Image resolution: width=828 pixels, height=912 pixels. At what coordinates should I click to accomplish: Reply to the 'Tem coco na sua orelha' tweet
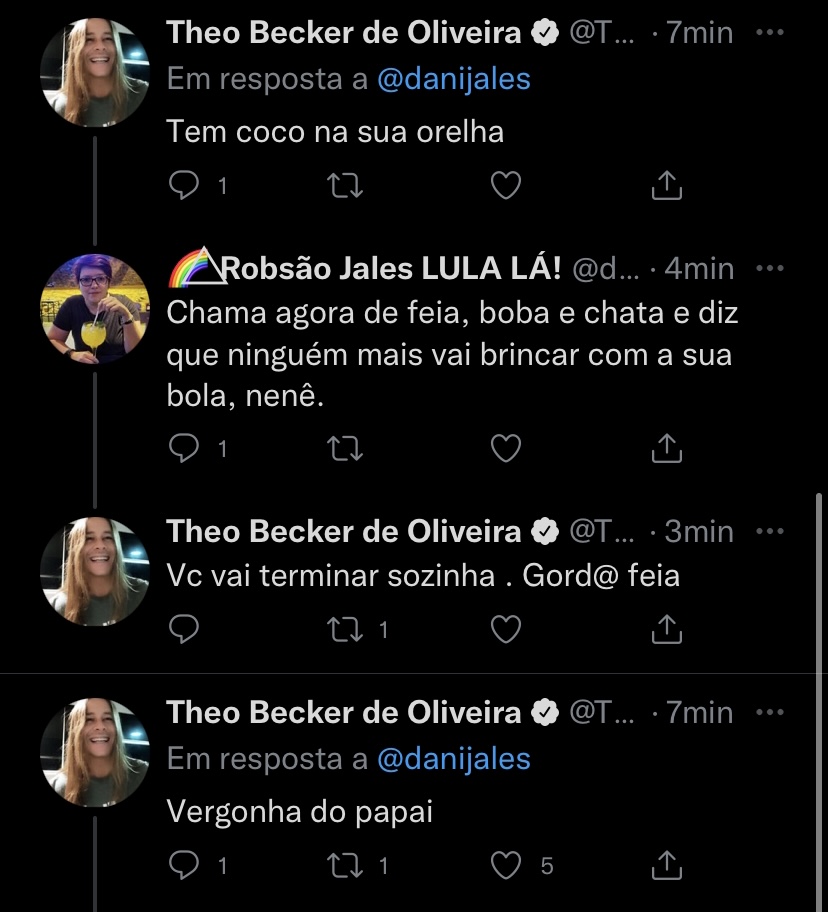click(183, 185)
